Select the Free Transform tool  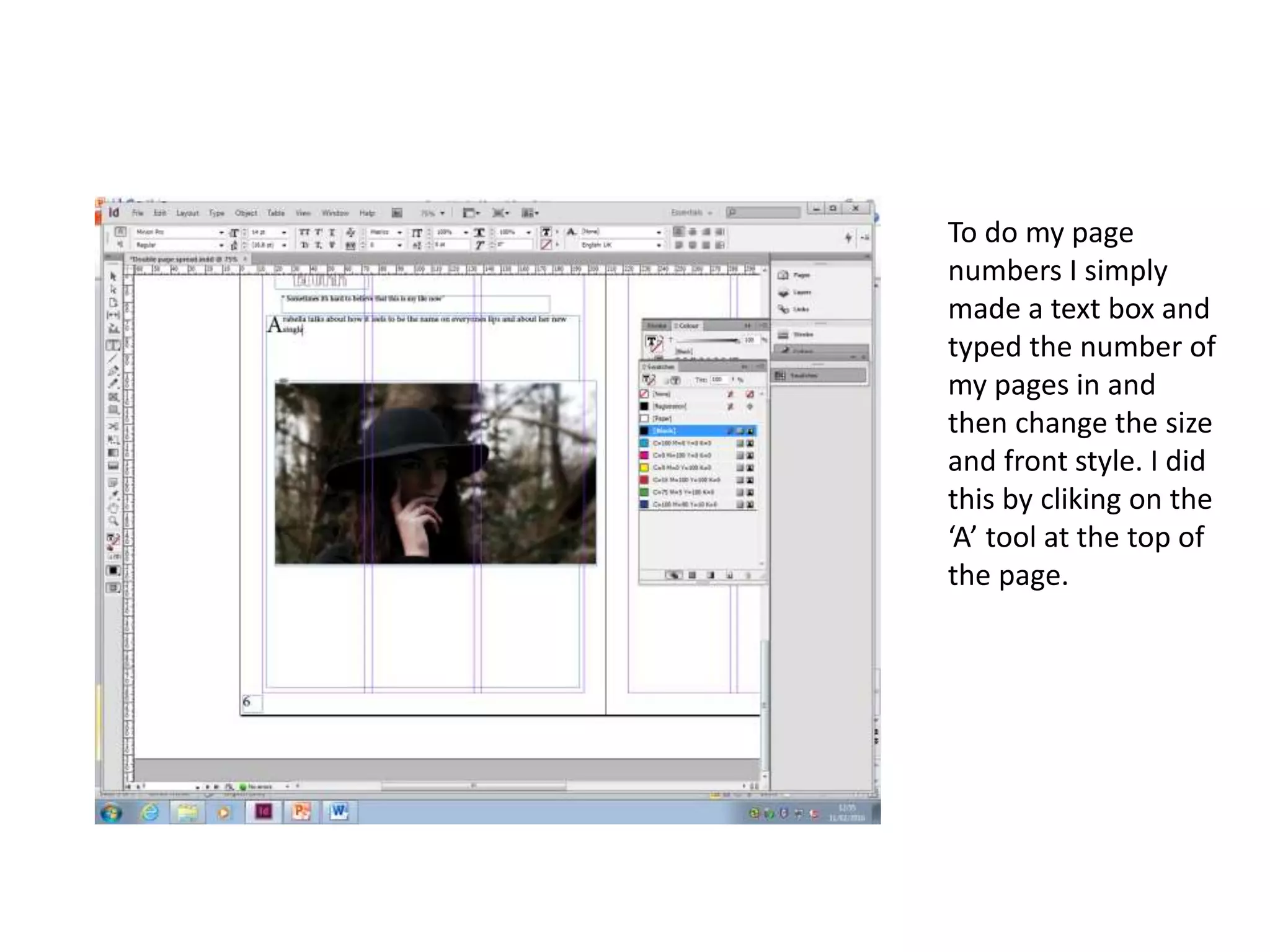point(113,439)
